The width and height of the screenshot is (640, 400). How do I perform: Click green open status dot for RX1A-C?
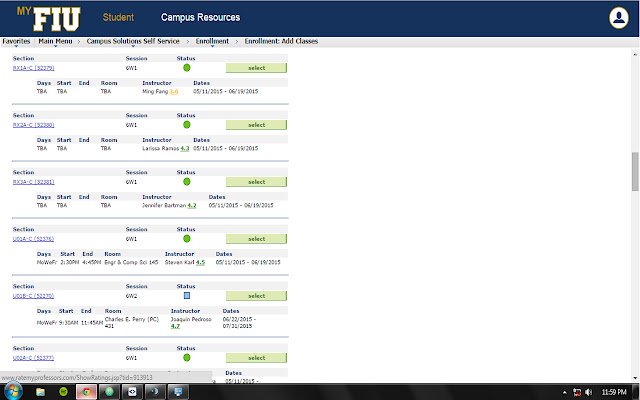click(187, 68)
